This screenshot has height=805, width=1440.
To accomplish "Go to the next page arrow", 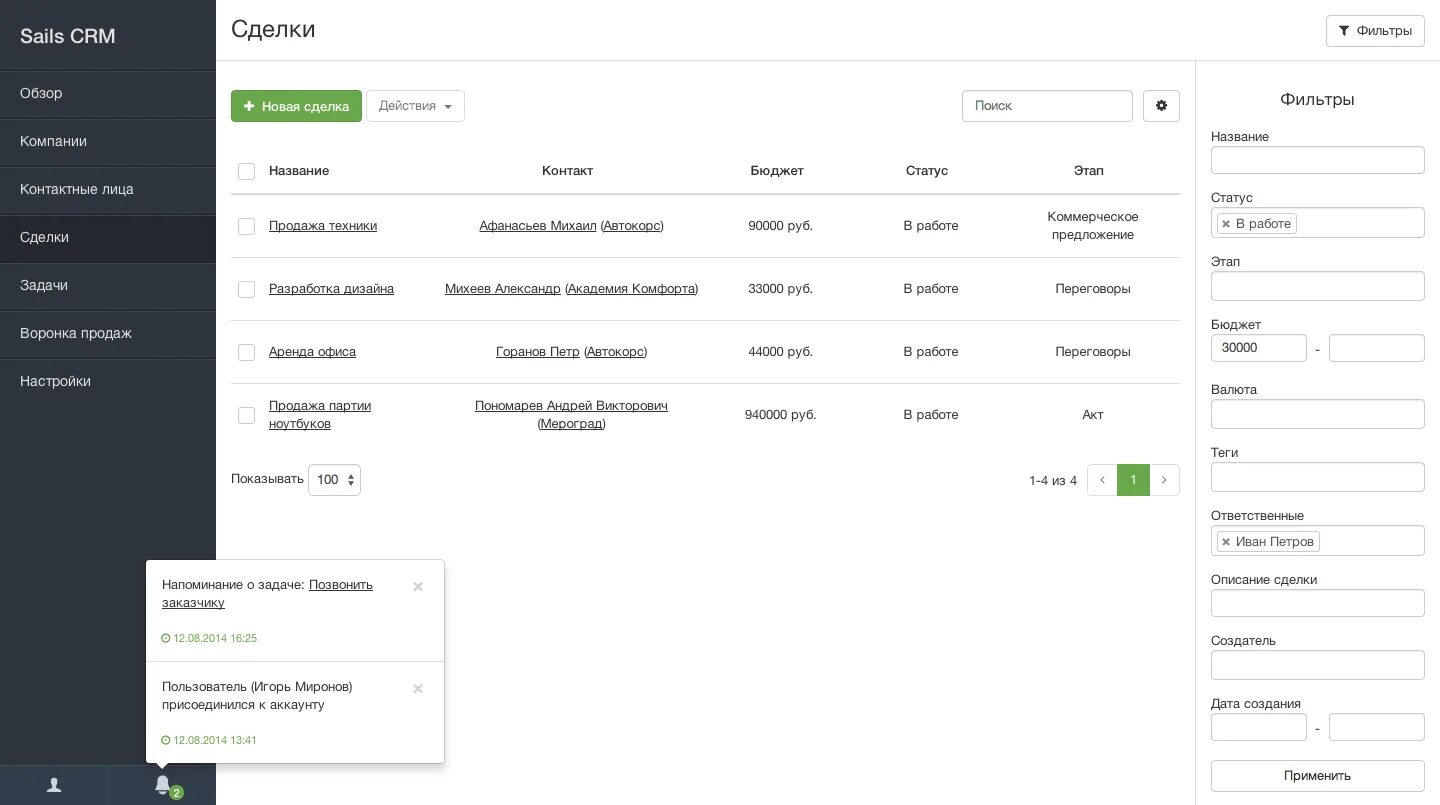I will coord(1164,480).
